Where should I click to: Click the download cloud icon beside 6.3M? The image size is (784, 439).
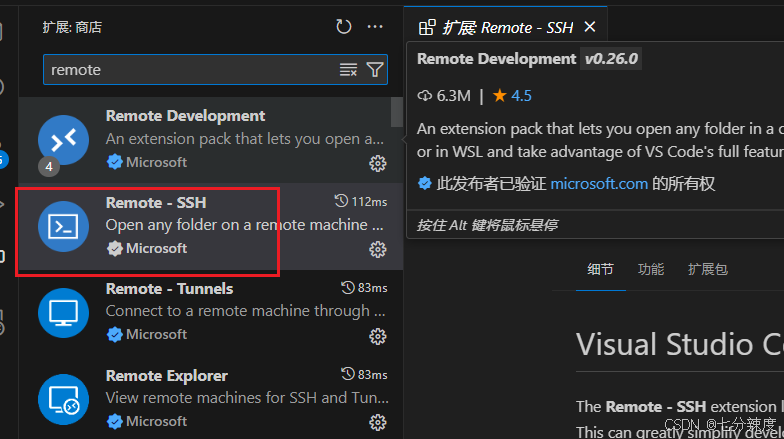point(424,96)
